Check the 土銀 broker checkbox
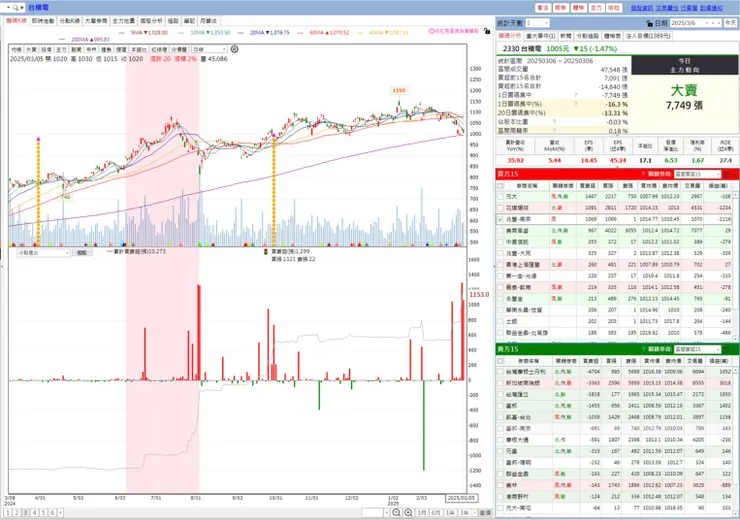 (x=500, y=321)
